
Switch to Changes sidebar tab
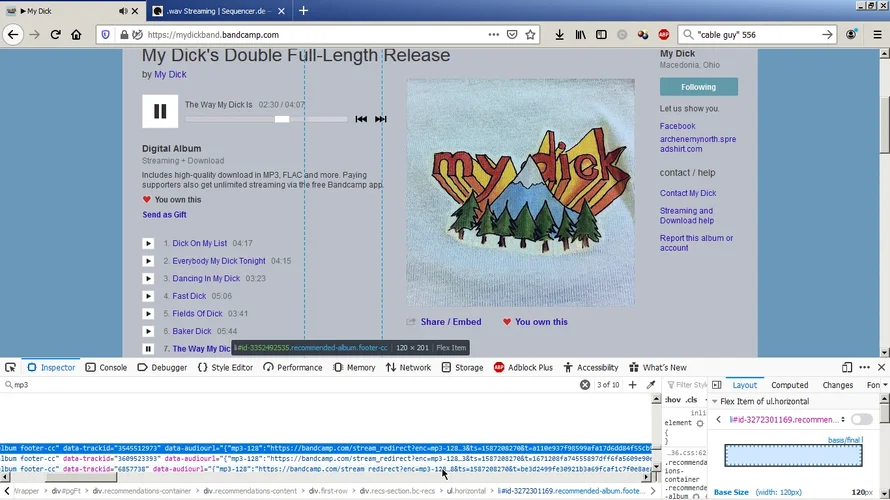(x=838, y=385)
